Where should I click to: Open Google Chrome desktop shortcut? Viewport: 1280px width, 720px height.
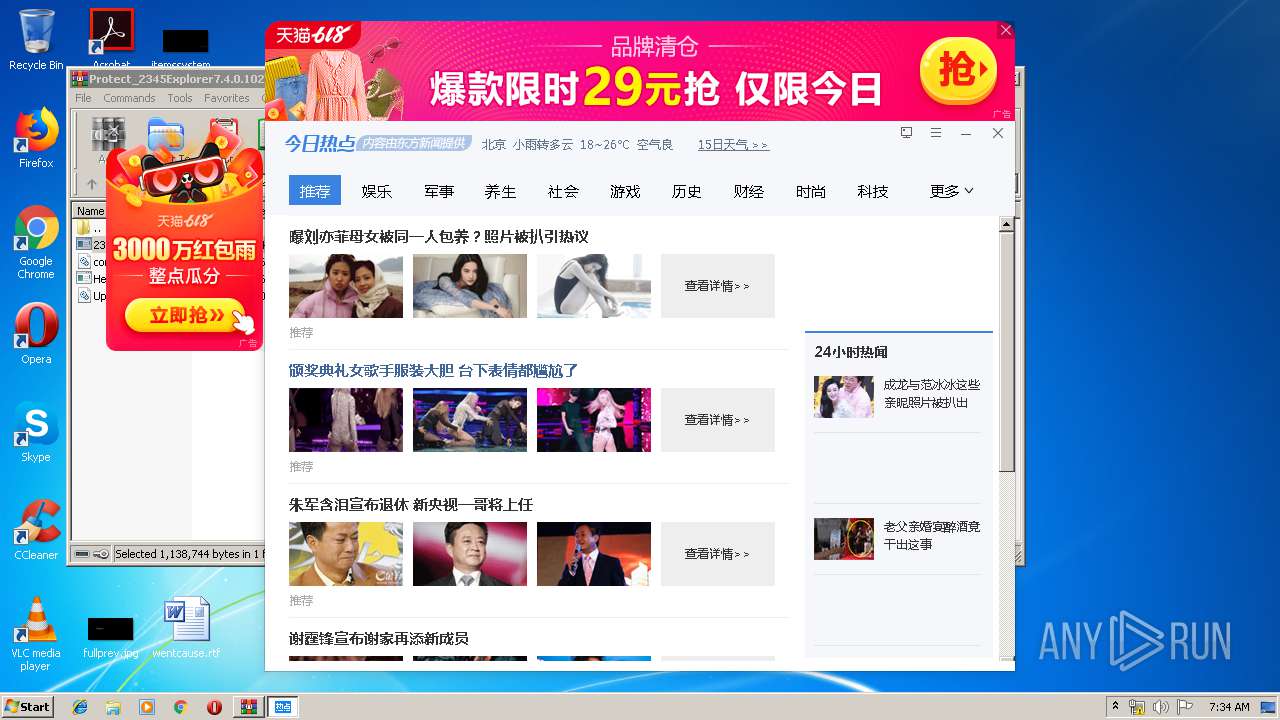tap(36, 242)
